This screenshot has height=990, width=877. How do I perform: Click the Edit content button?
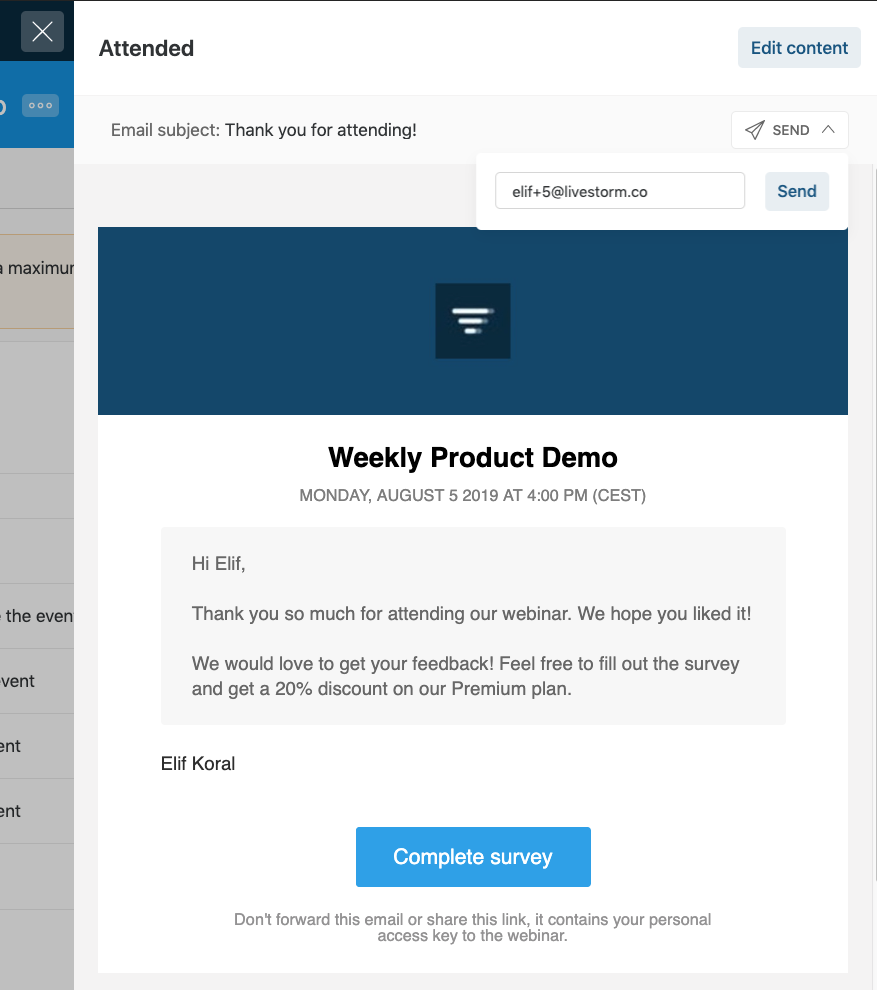[799, 47]
